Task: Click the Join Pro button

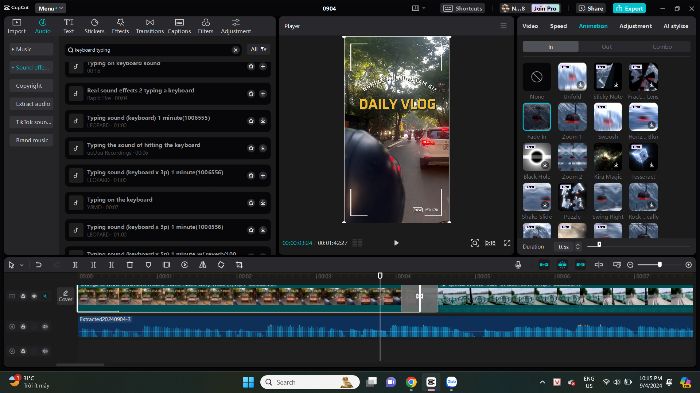Action: point(545,8)
